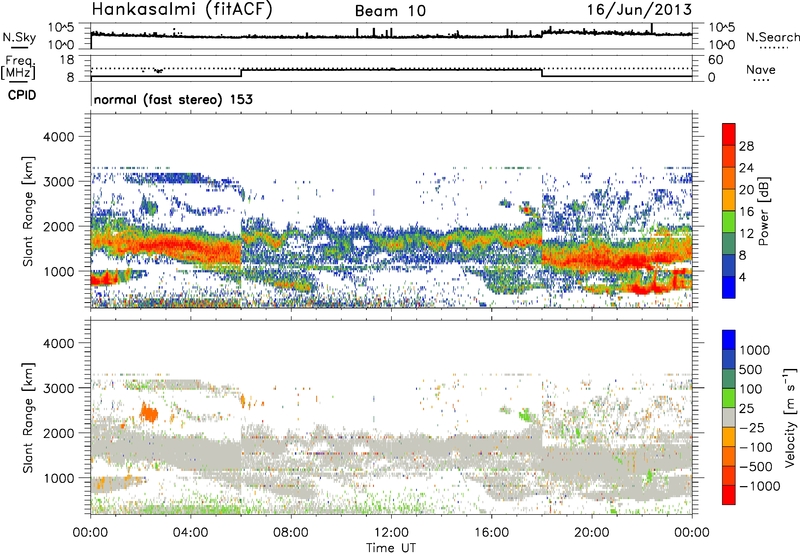The image size is (800, 554).
Task: Pick the bright blue bottom power swatch
Action: (x=729, y=287)
